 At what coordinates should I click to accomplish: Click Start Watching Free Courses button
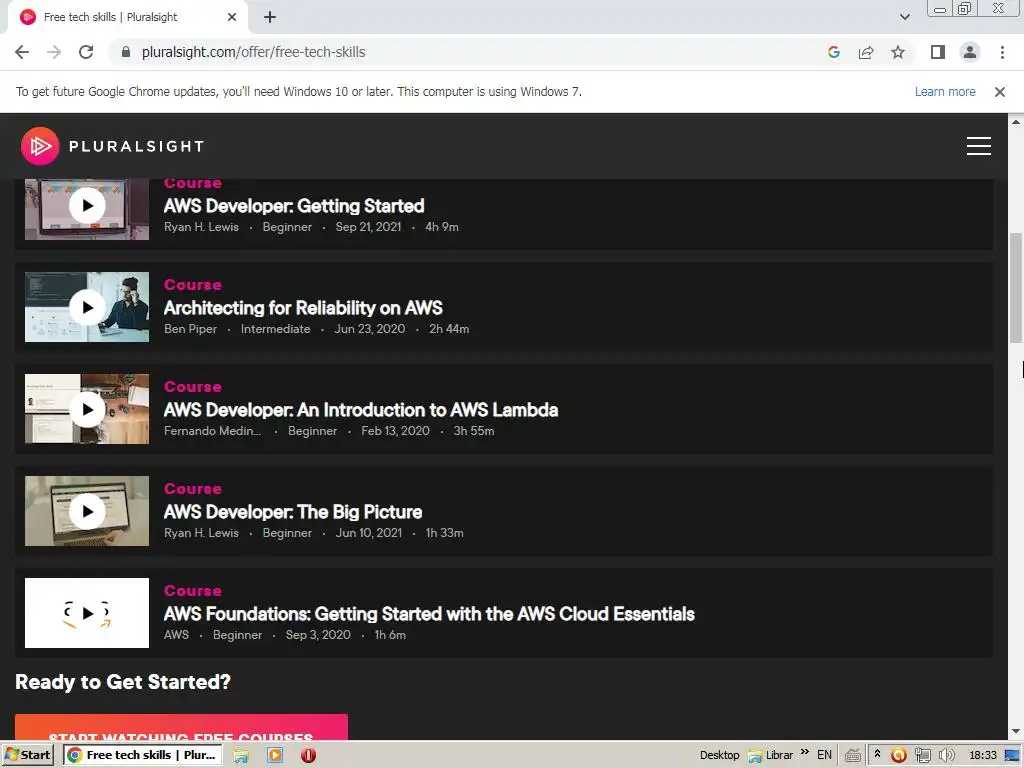tap(181, 728)
